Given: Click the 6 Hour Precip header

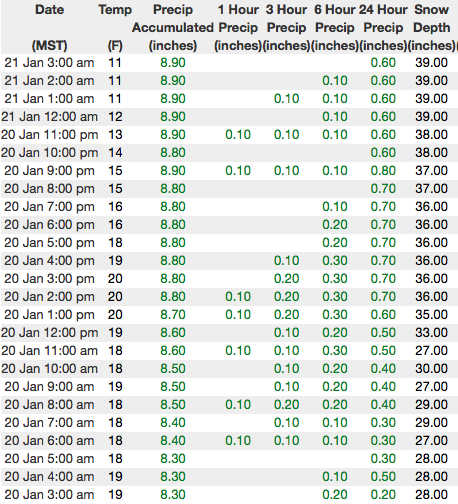Looking at the screenshot, I should tap(335, 27).
